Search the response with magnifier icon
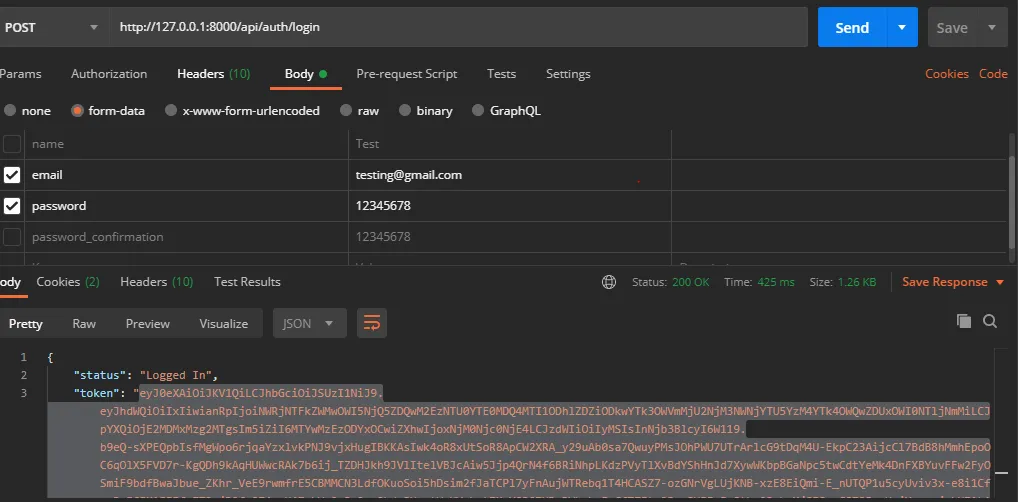The height and width of the screenshot is (502, 1018). click(990, 321)
